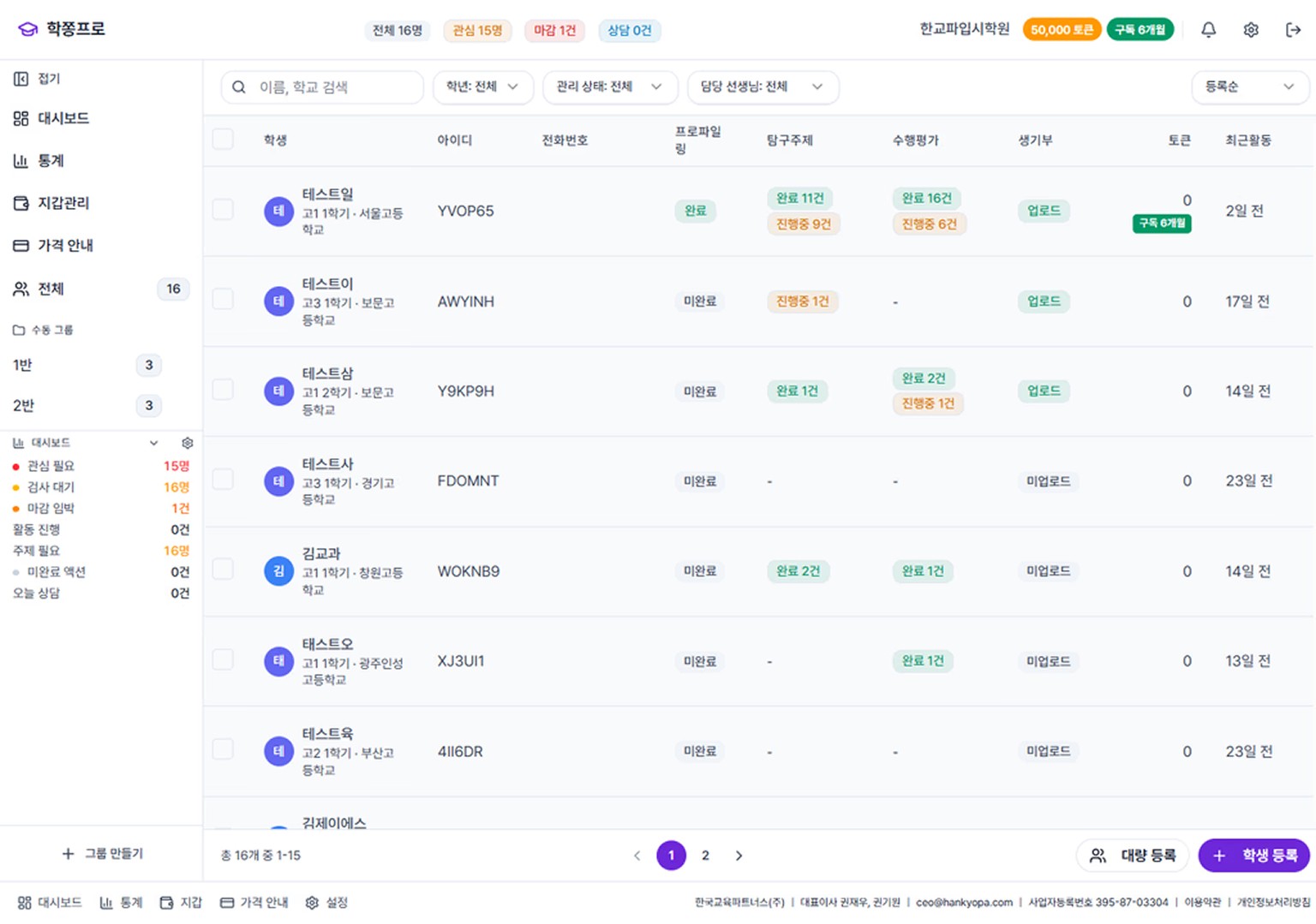Open 대시보드 in the footer bar
This screenshot has width=1316, height=924.
(x=50, y=903)
